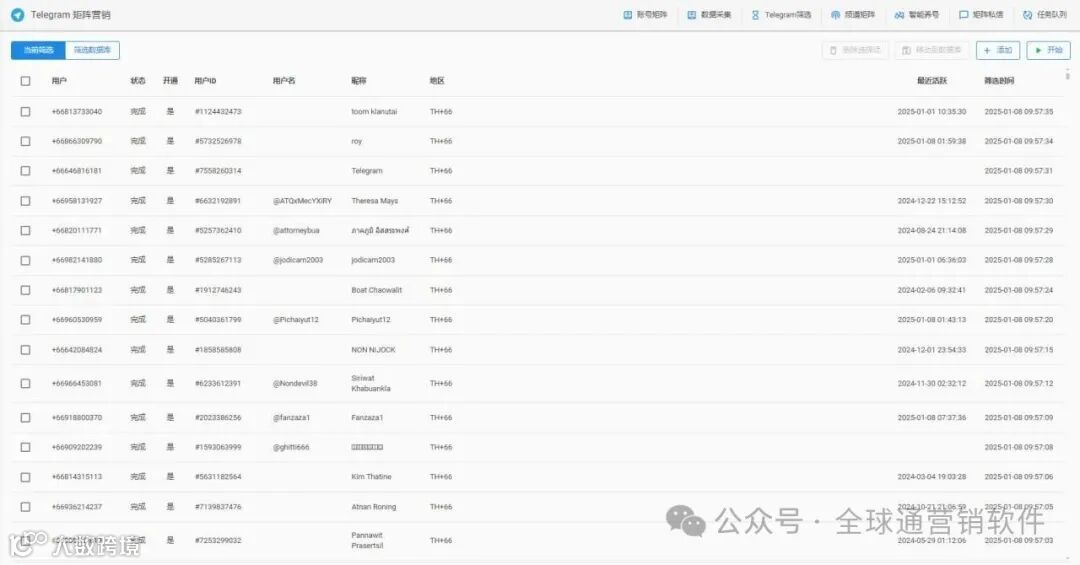Click the 添加 button with plus icon
This screenshot has width=1080, height=565.
coord(998,50)
